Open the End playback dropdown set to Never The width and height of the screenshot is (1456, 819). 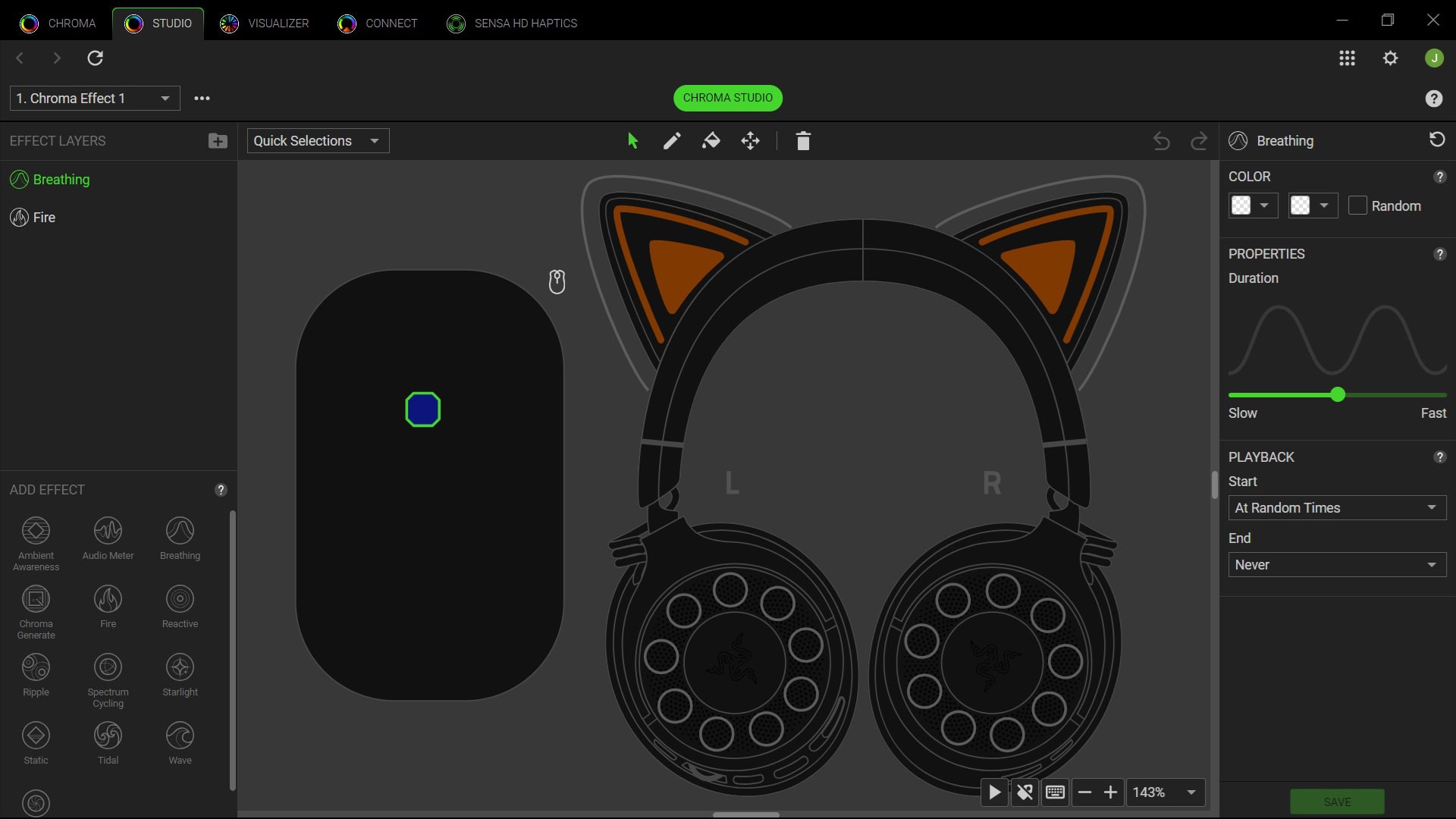coord(1336,564)
